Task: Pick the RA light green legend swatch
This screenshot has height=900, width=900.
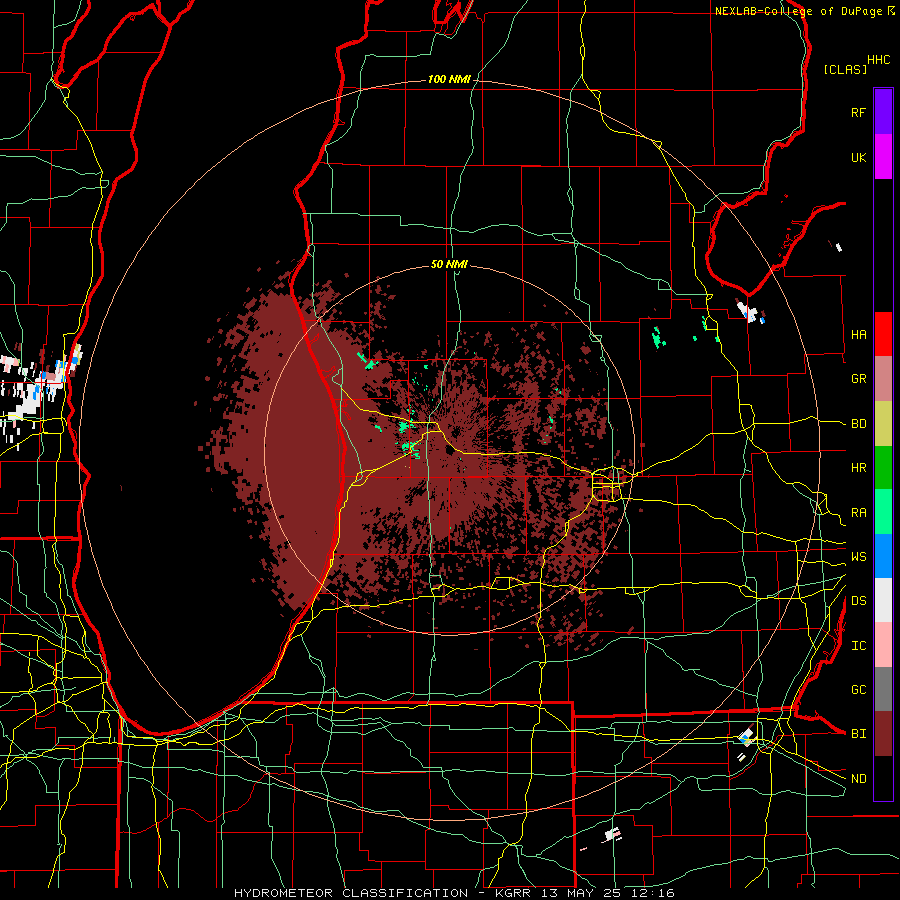Action: point(883,512)
